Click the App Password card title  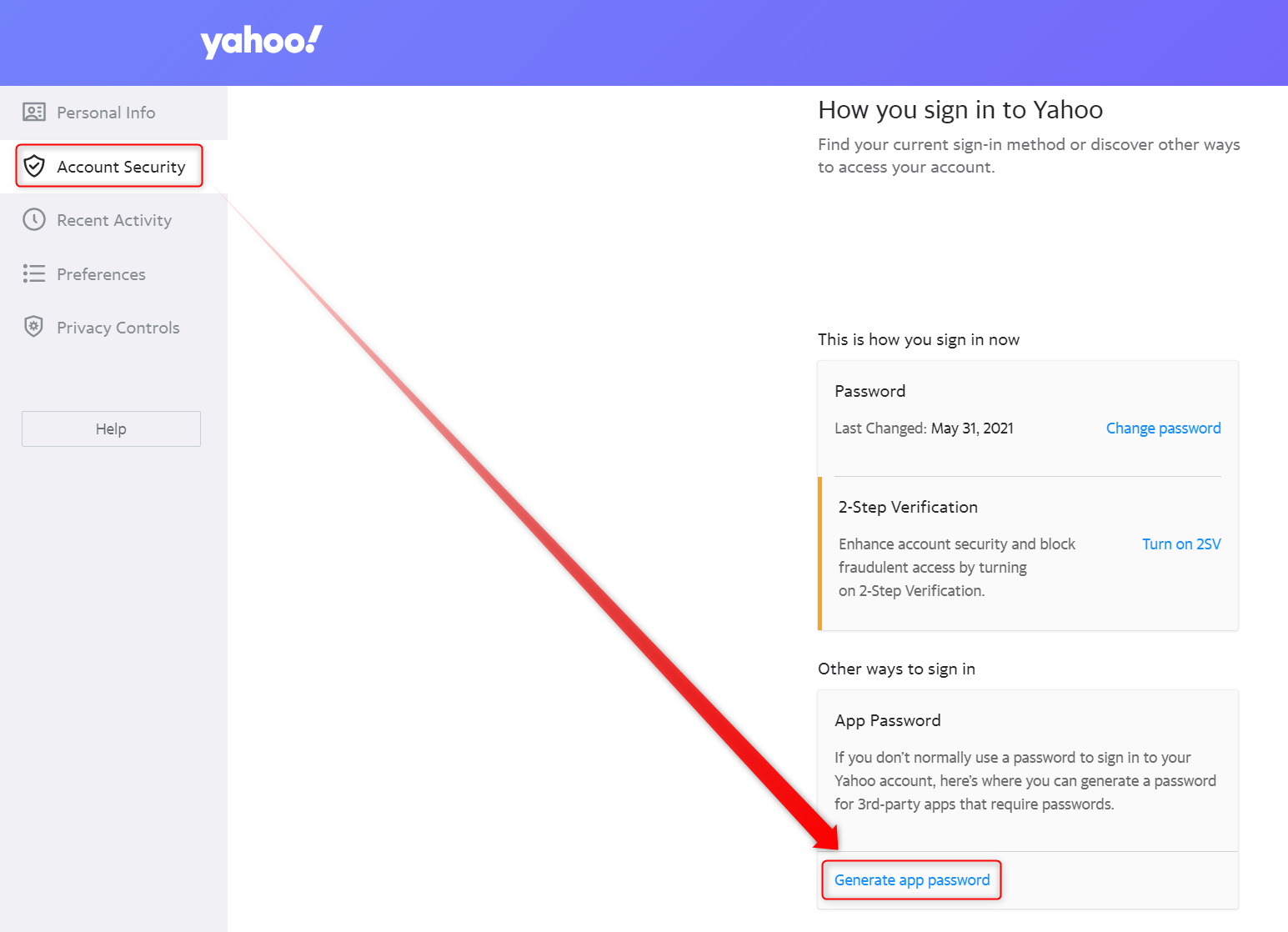tap(888, 720)
